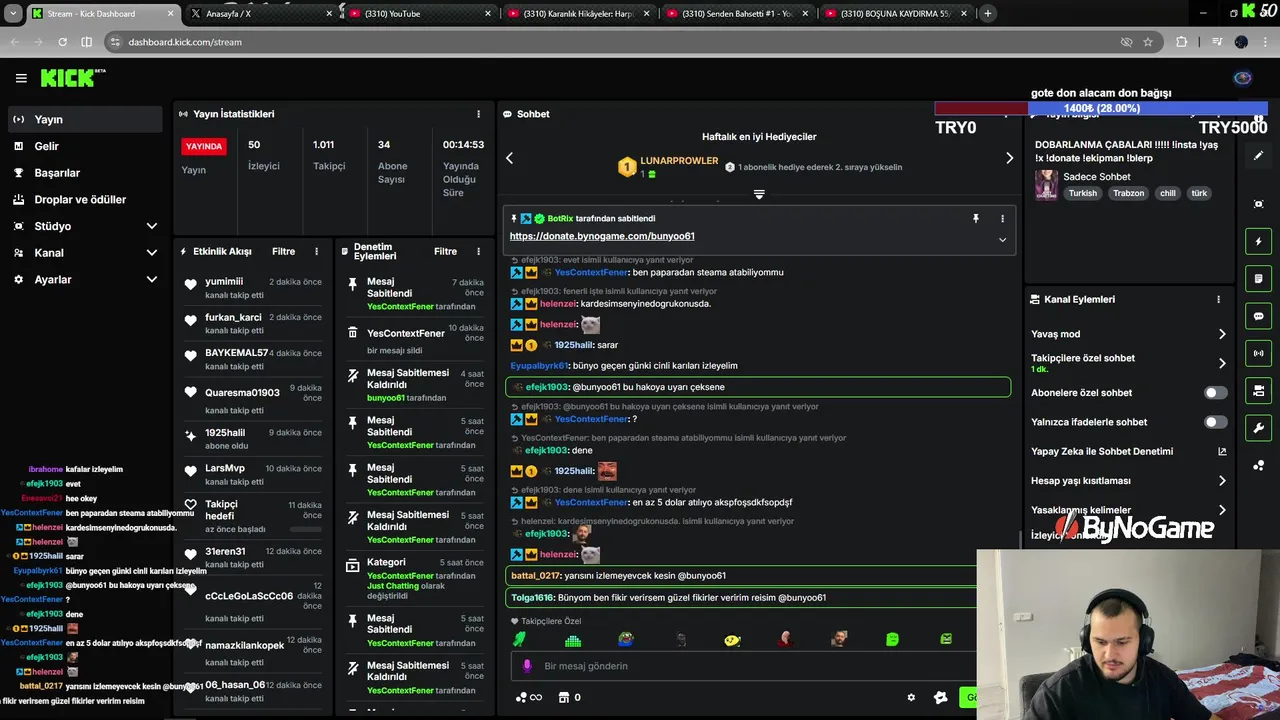Open Gelir in the sidebar
1280x720 pixels.
84,146
